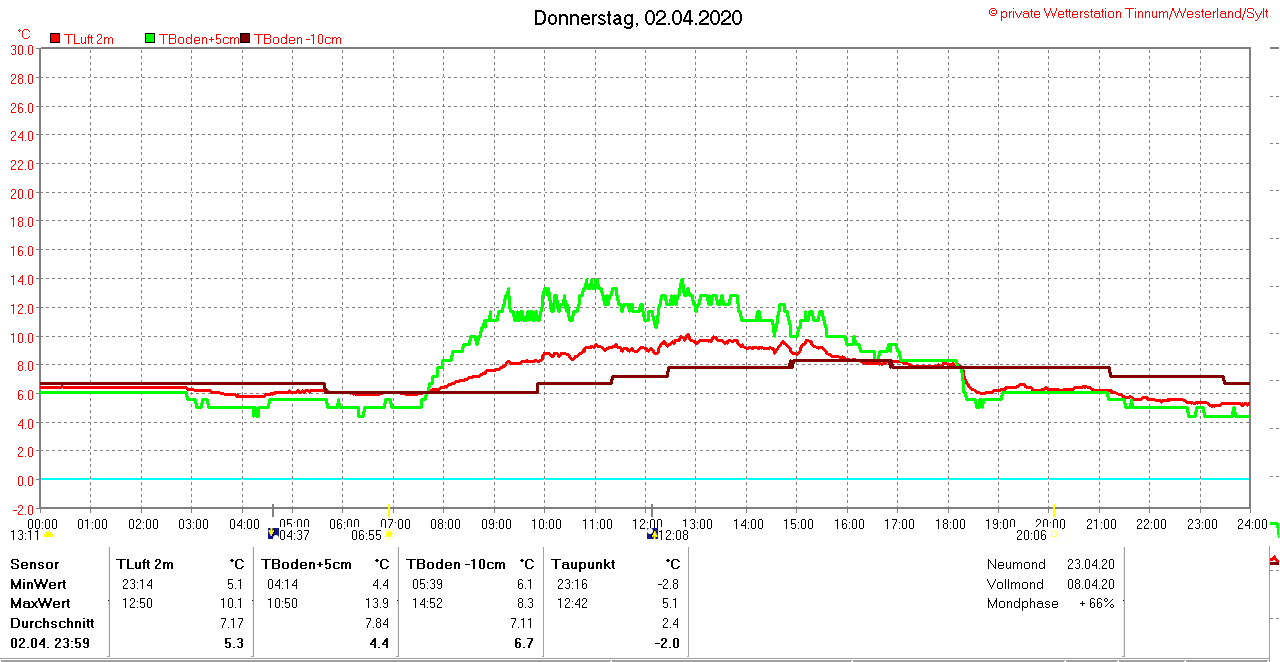Click the yellow half-sun icon at 13:11

[48, 535]
